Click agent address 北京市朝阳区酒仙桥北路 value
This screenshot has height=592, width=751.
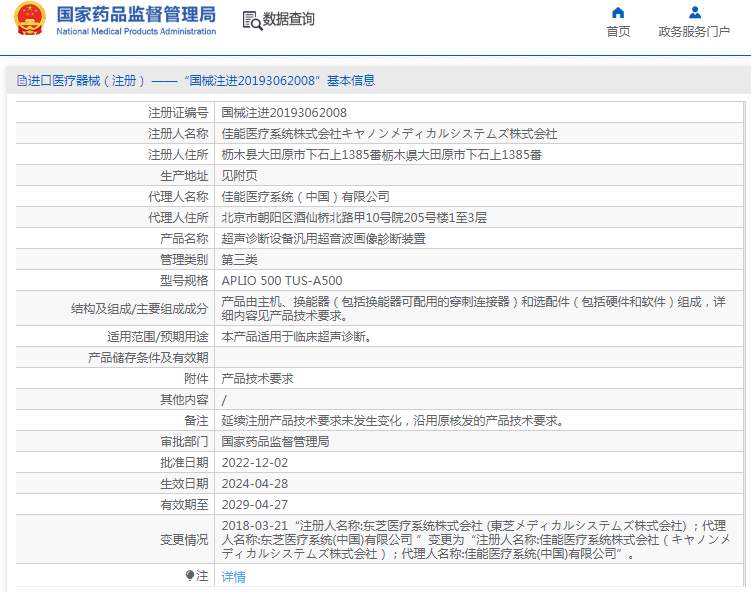click(x=354, y=218)
